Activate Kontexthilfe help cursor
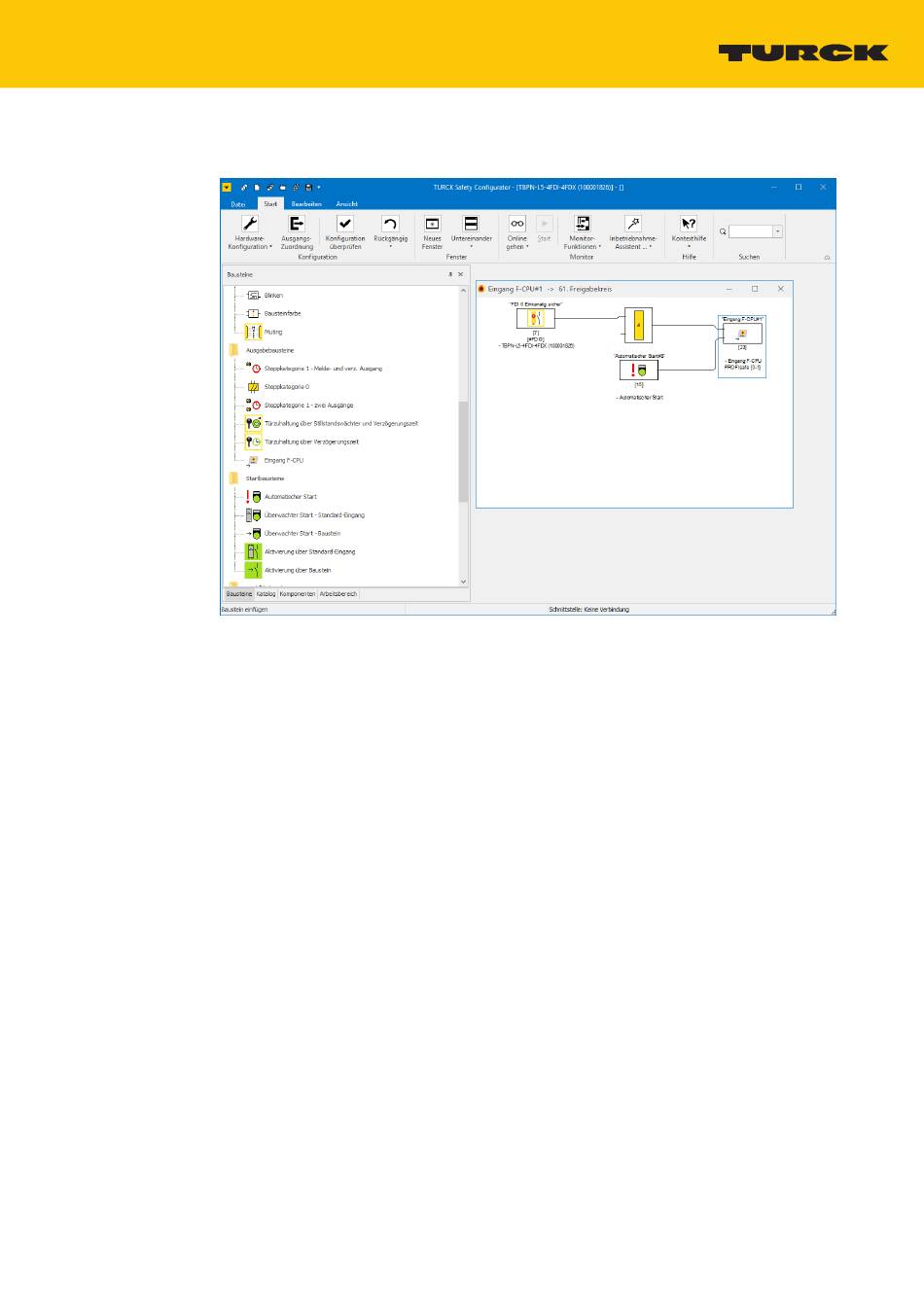Viewport: 924px width, 1307px height. click(689, 224)
